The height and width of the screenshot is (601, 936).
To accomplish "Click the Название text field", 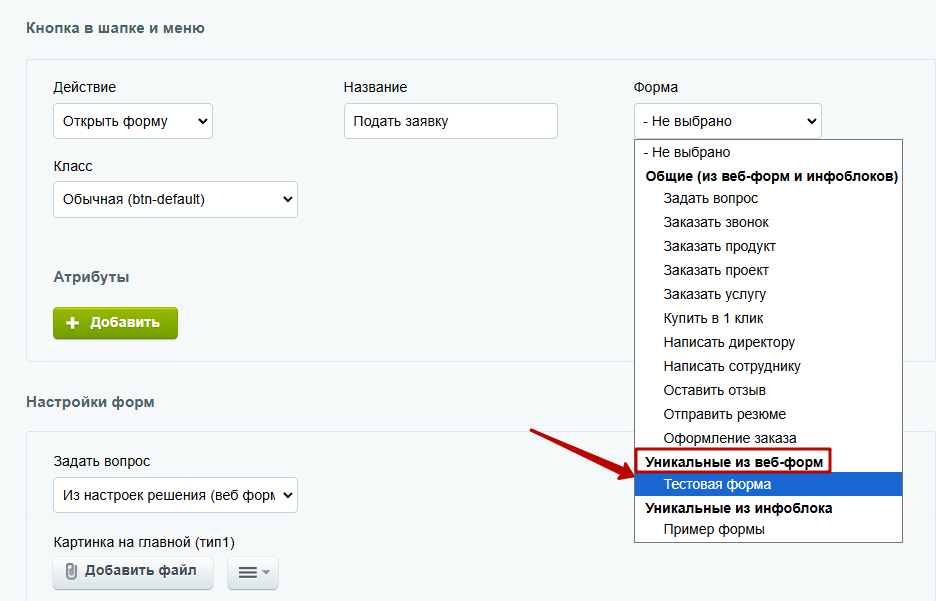I will pyautogui.click(x=450, y=121).
